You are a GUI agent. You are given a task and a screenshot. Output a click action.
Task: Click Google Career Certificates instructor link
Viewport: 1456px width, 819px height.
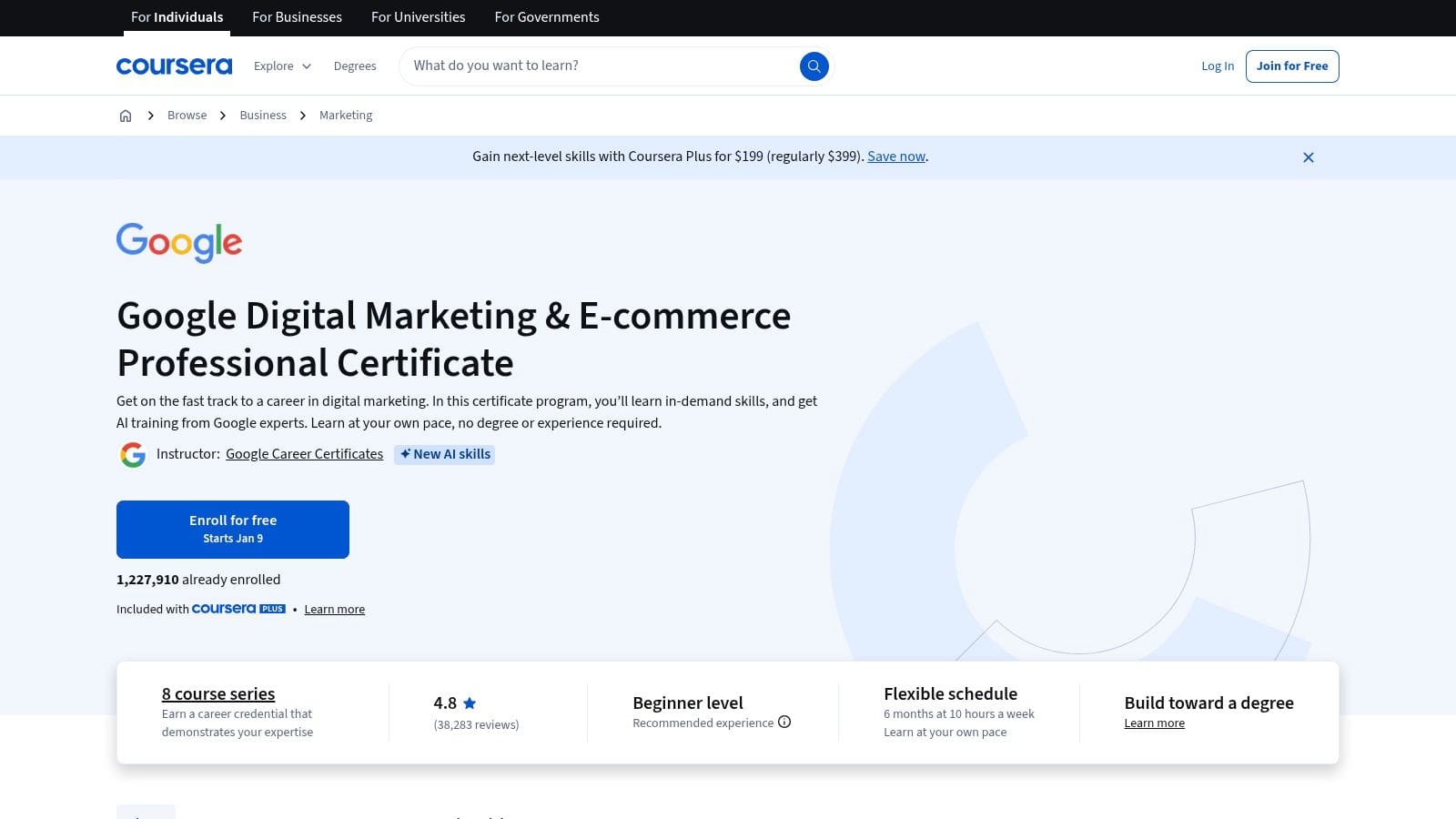[x=304, y=454]
